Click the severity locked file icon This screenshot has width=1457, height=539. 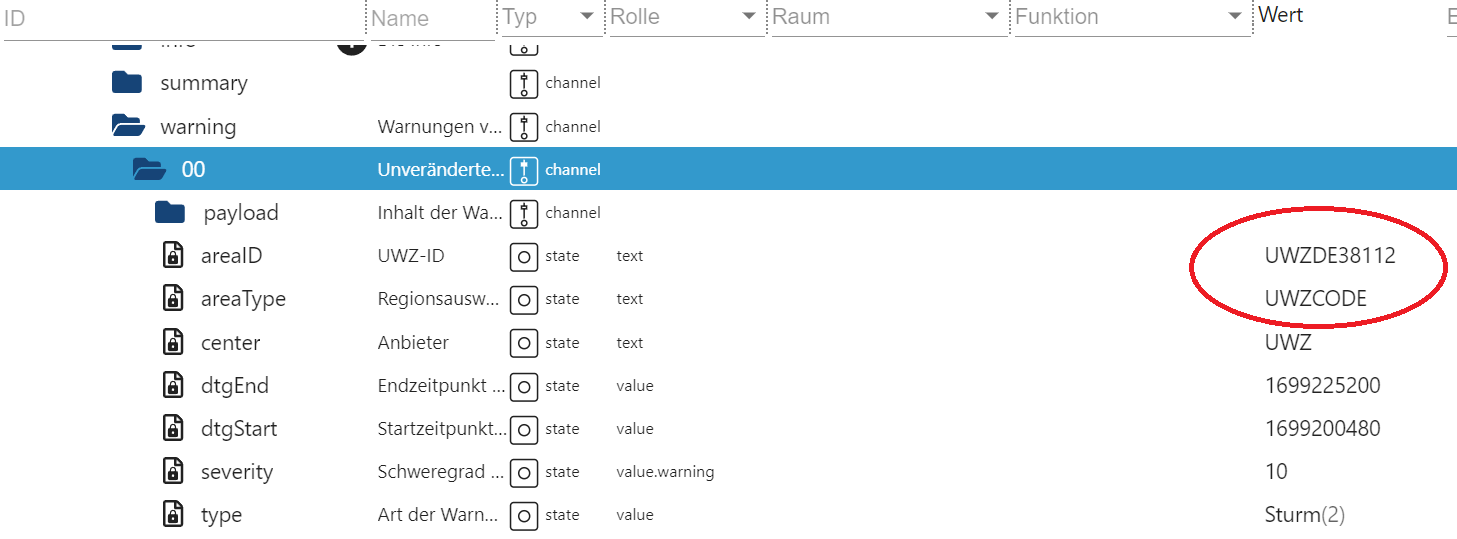(x=173, y=471)
